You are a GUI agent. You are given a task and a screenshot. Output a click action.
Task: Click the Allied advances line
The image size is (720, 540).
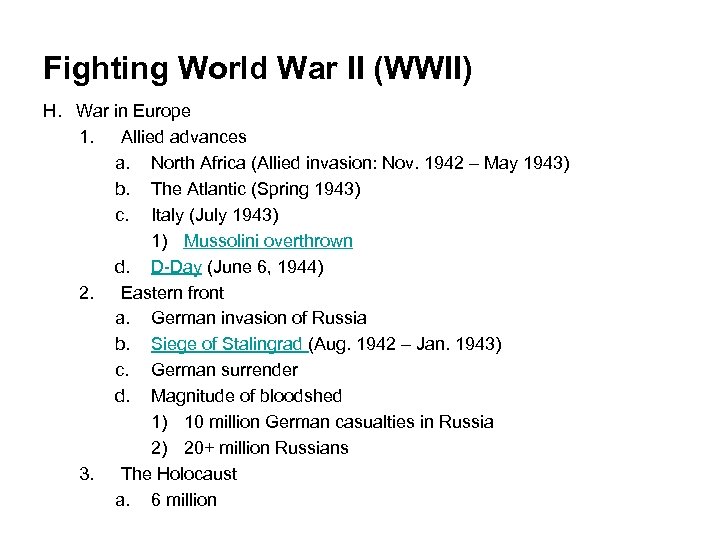click(x=184, y=137)
